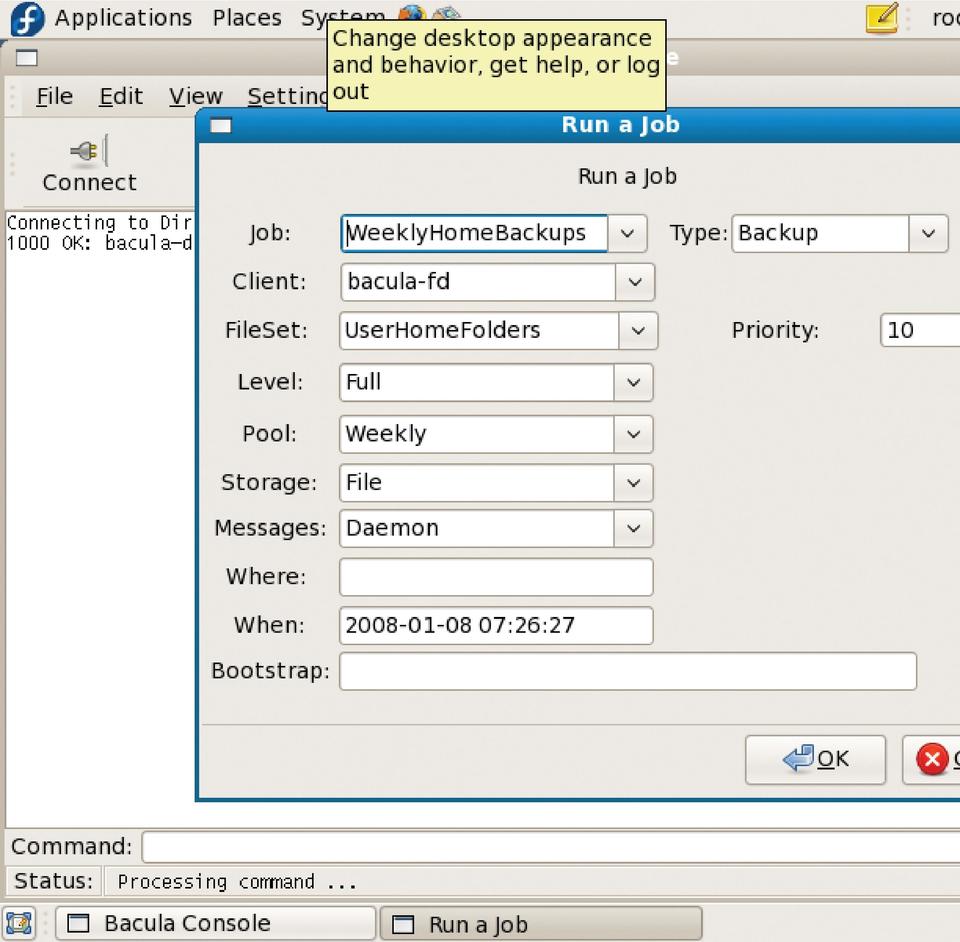Open the View menu in Bacula Console
This screenshot has width=960, height=942.
click(195, 96)
